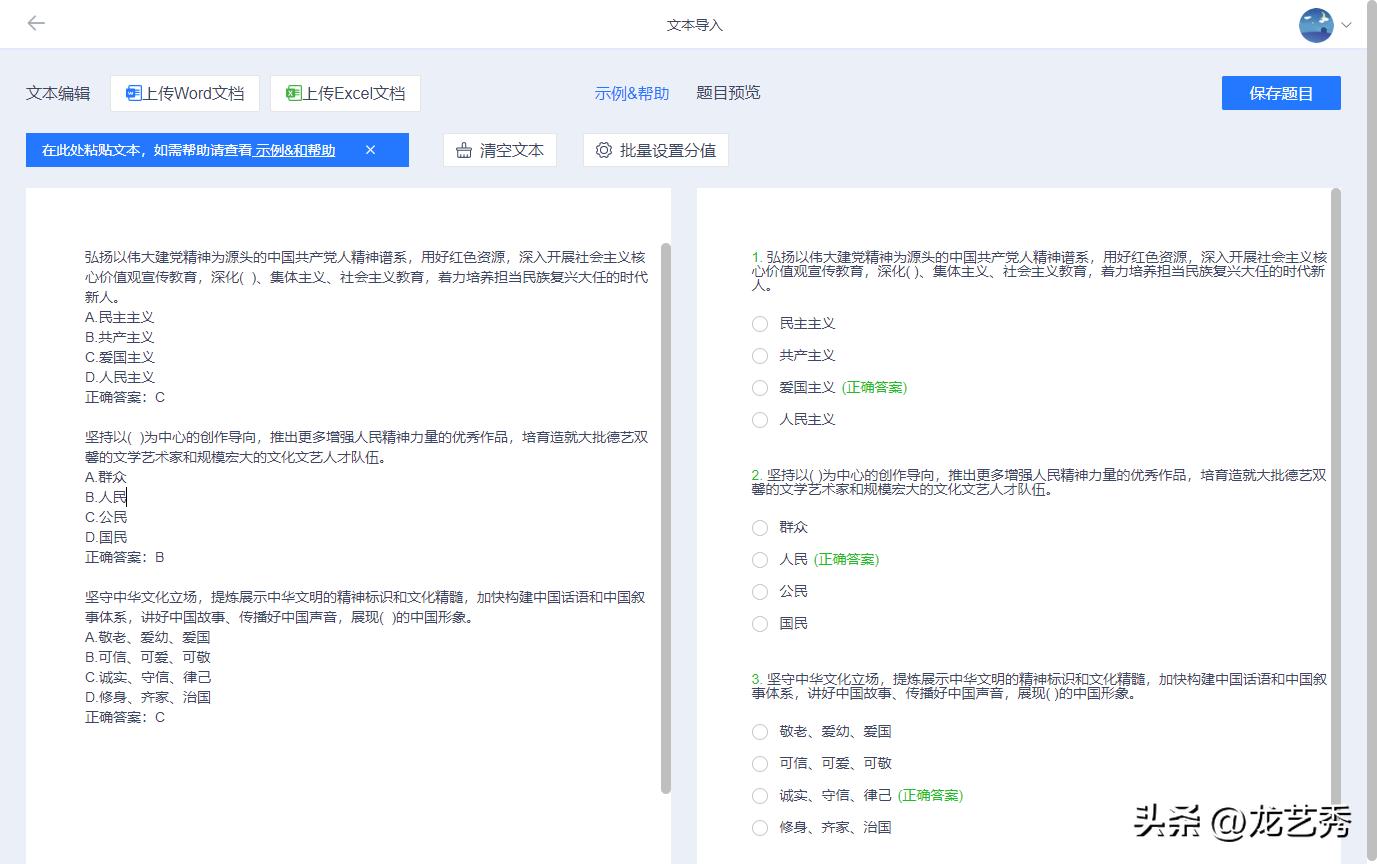Click the Excel document icon on 上传Excel文档 button

click(x=295, y=92)
